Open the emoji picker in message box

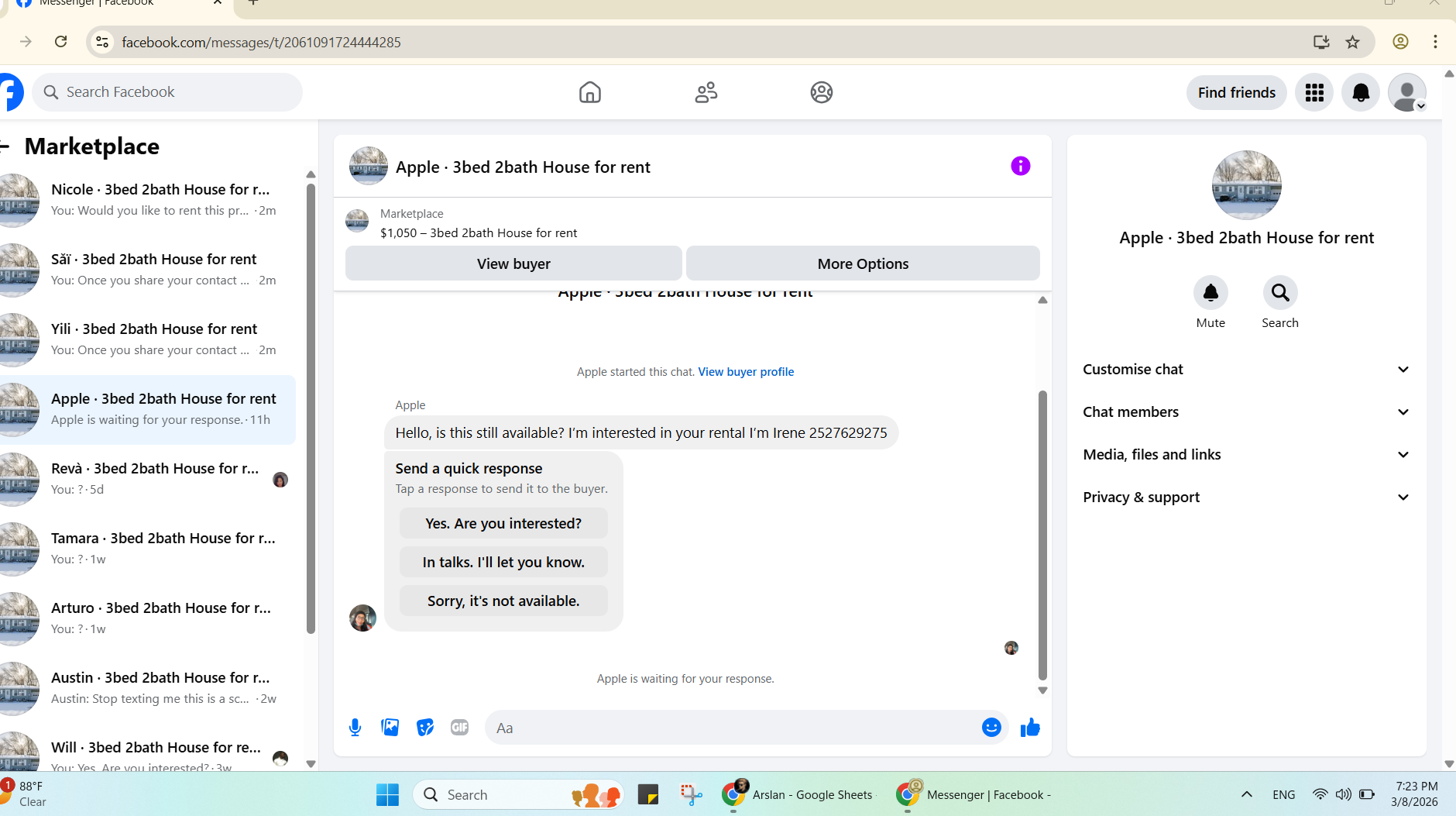click(991, 728)
